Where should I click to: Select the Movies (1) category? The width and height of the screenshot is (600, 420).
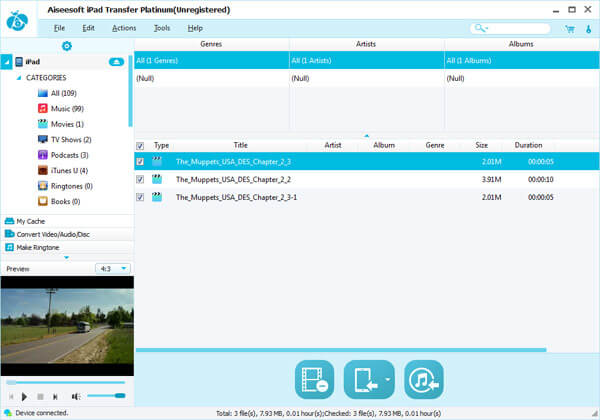point(67,124)
